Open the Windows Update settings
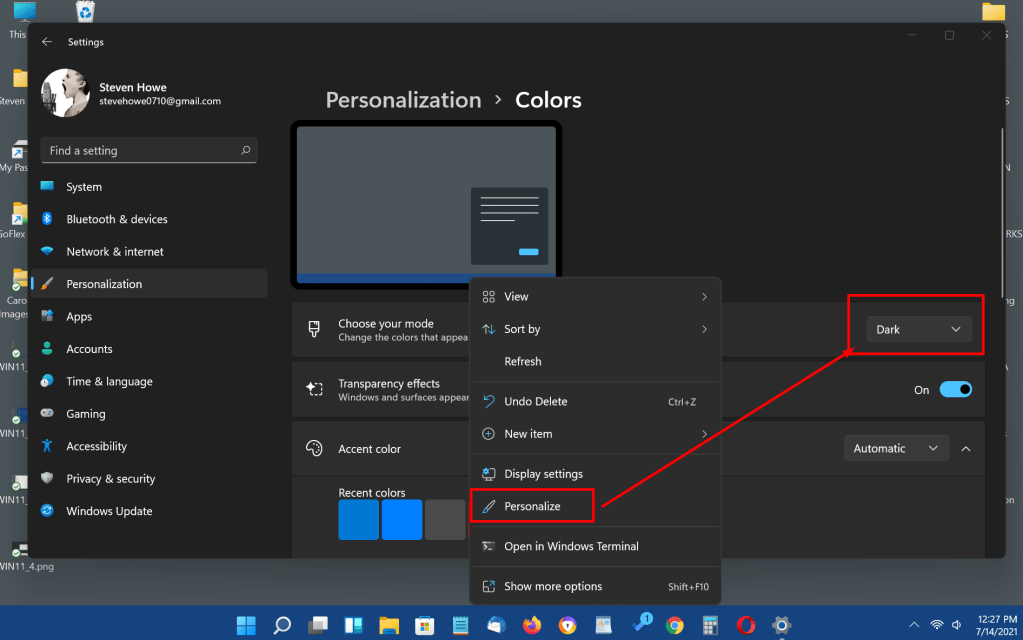Image resolution: width=1023 pixels, height=640 pixels. pyautogui.click(x=109, y=511)
